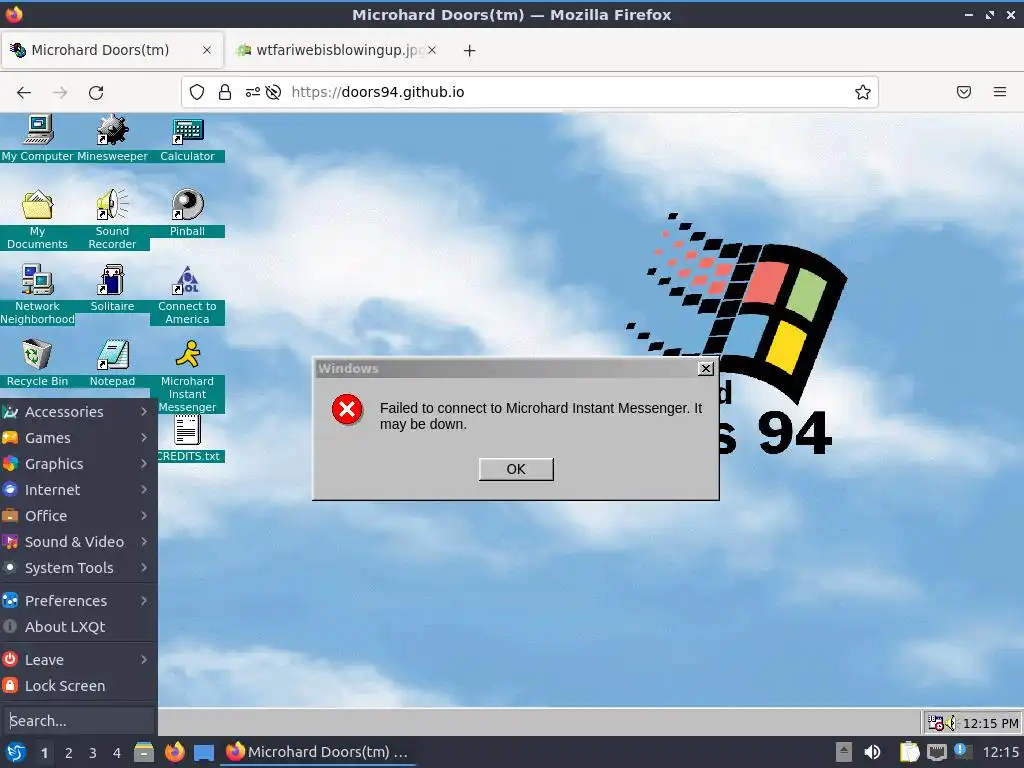Open site permissions icon in address bar
Screen dimensions: 1024x768
click(253, 92)
